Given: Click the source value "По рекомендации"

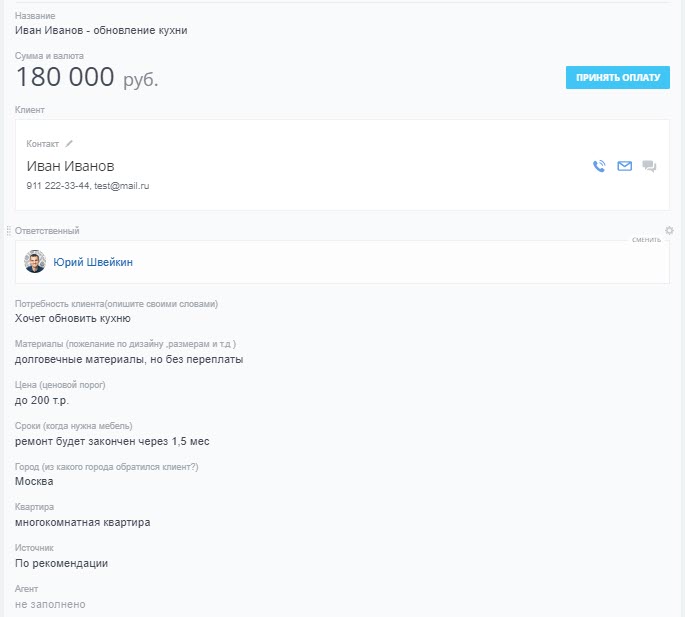Looking at the screenshot, I should (61, 563).
